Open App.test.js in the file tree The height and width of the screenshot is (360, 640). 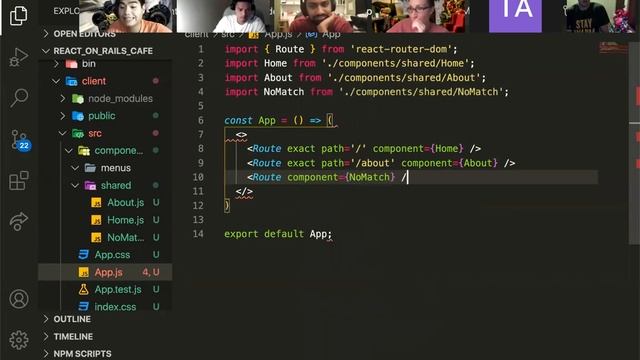(x=118, y=289)
